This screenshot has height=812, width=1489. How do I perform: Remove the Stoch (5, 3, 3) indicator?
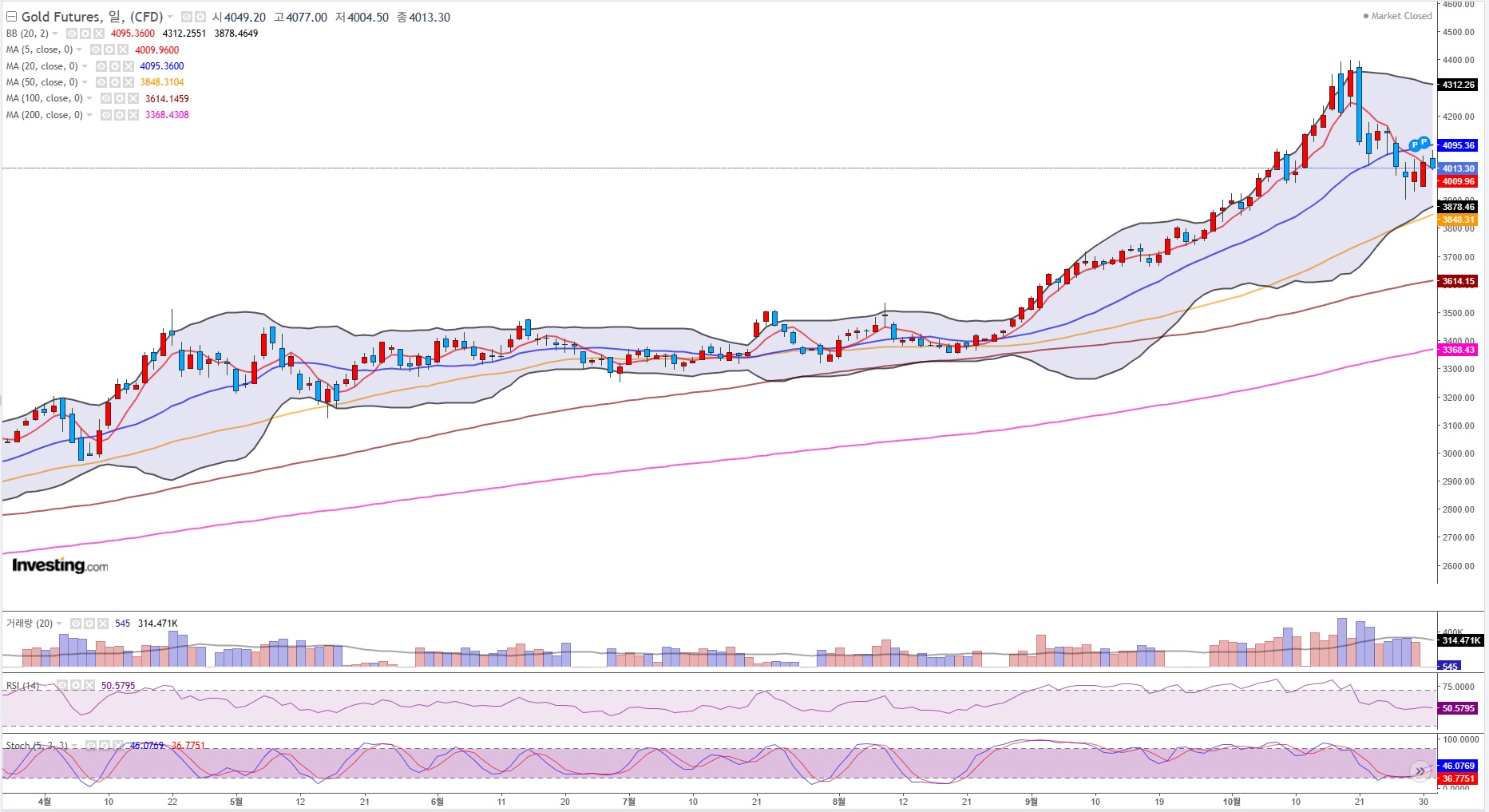coord(118,746)
